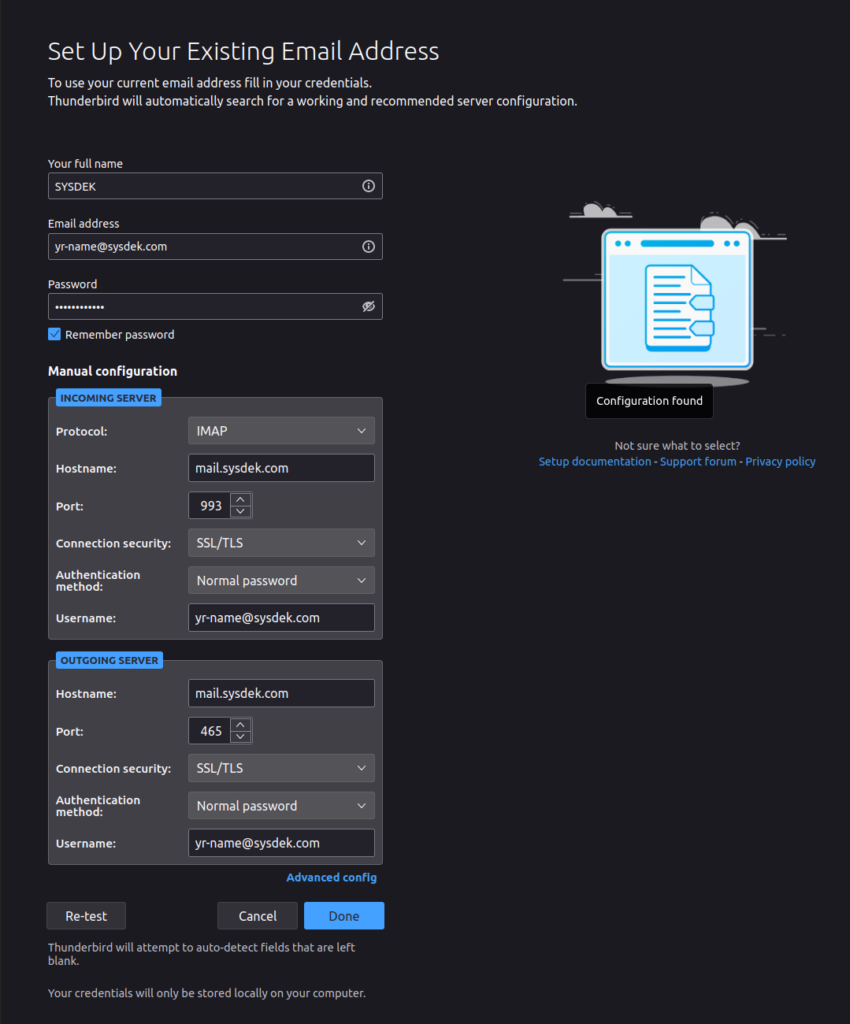850x1024 pixels.
Task: Open the Setup documentation link
Action: [x=594, y=462]
